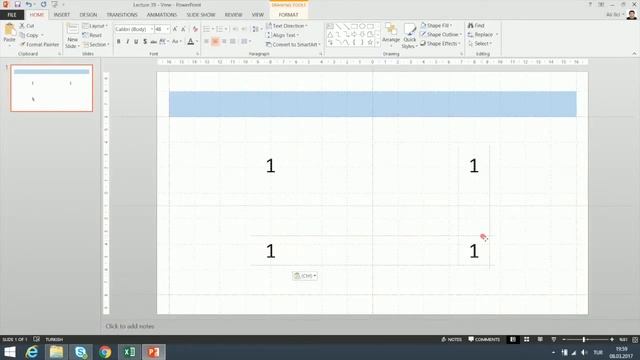The image size is (640, 360).
Task: Switch to the ANIMATIONS tab
Action: 162,15
